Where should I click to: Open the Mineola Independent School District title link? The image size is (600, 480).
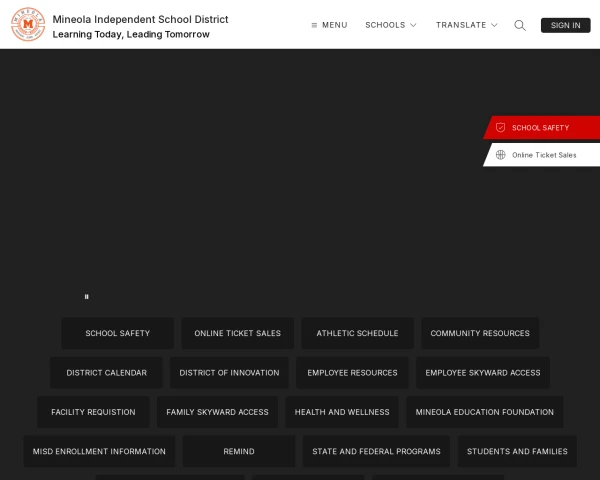(140, 19)
